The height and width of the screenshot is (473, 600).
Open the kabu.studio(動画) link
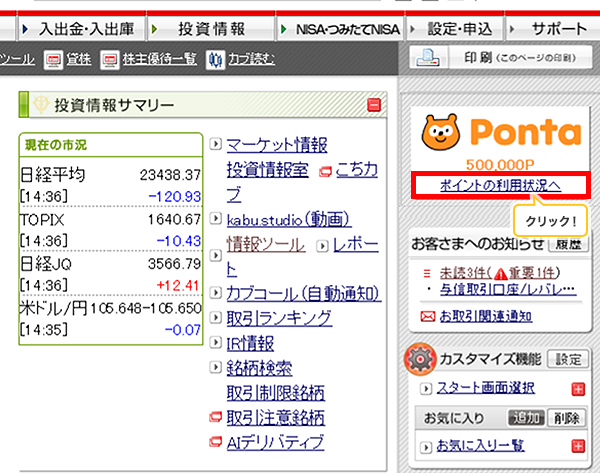[289, 219]
